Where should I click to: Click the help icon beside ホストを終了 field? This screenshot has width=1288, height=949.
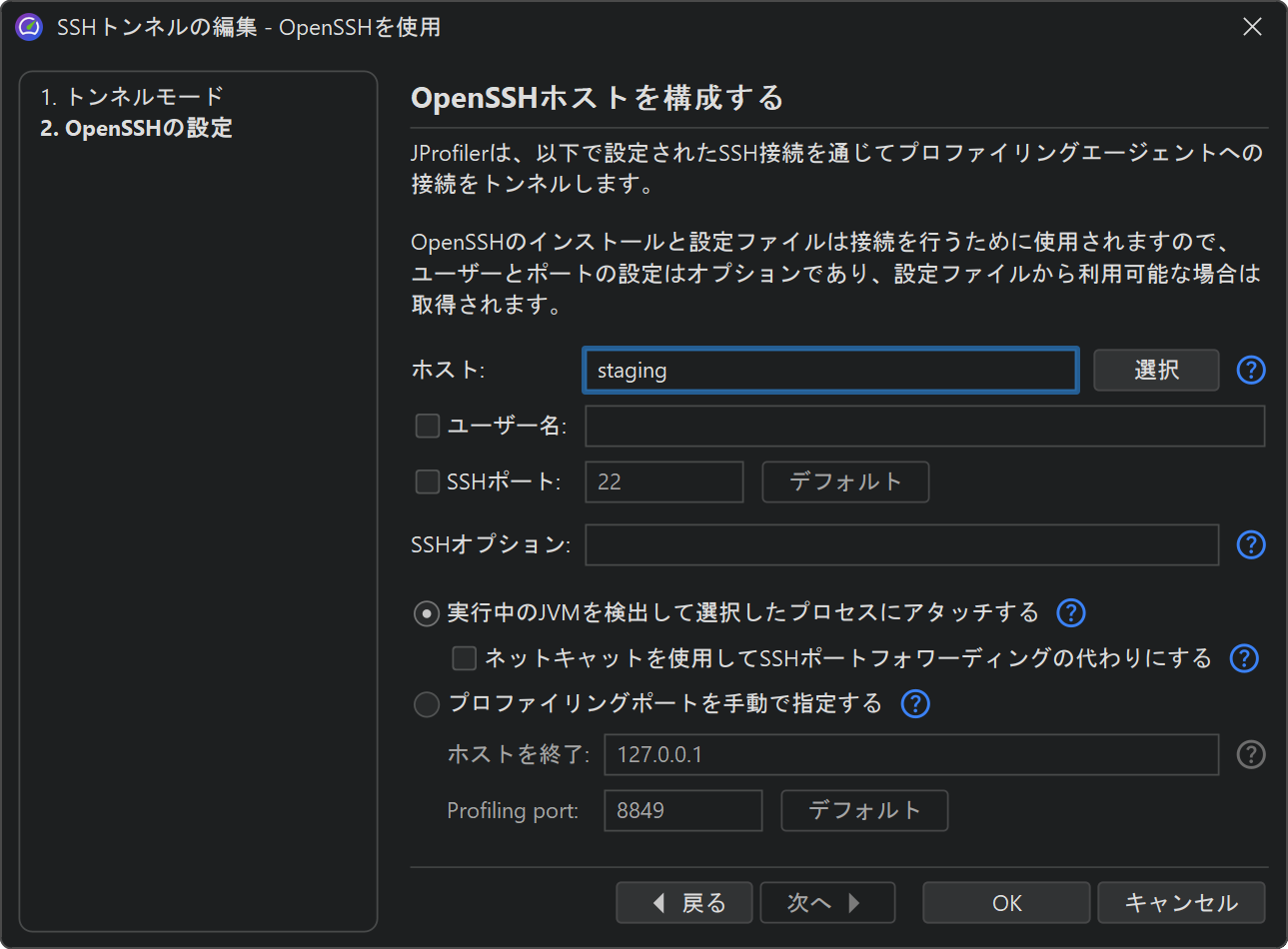coord(1251,754)
